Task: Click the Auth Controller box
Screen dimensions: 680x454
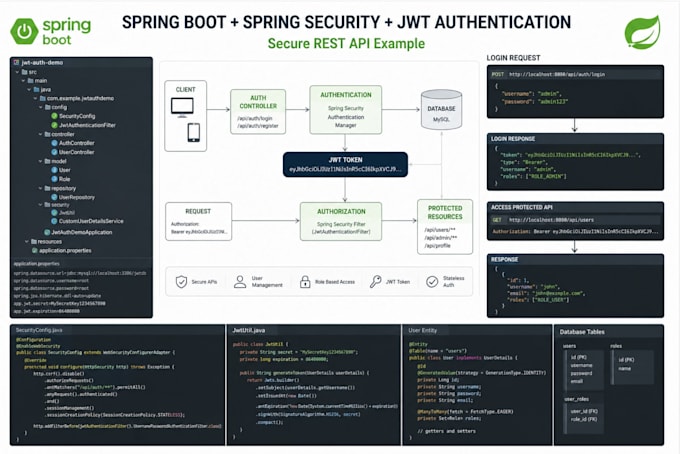Action: point(258,111)
